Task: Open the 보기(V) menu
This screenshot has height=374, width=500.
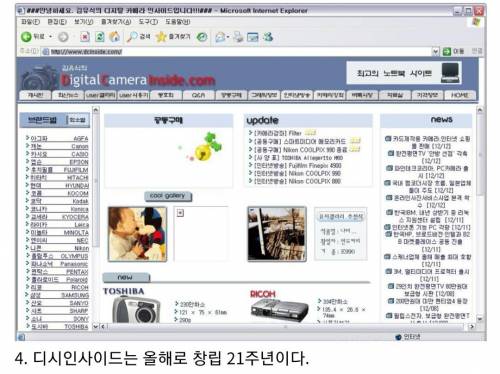Action: tap(83, 22)
